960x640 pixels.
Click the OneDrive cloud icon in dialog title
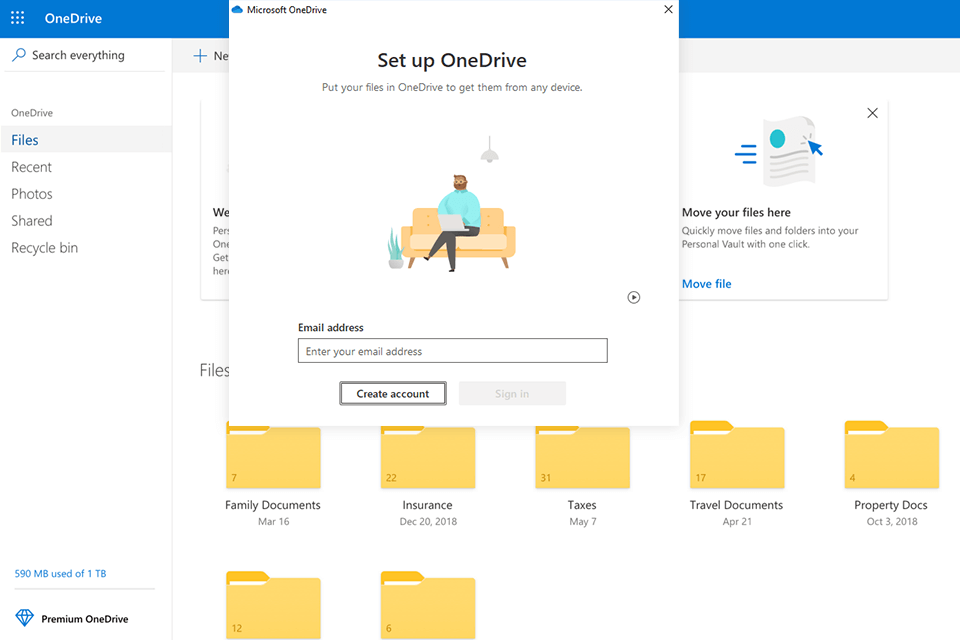[x=238, y=9]
